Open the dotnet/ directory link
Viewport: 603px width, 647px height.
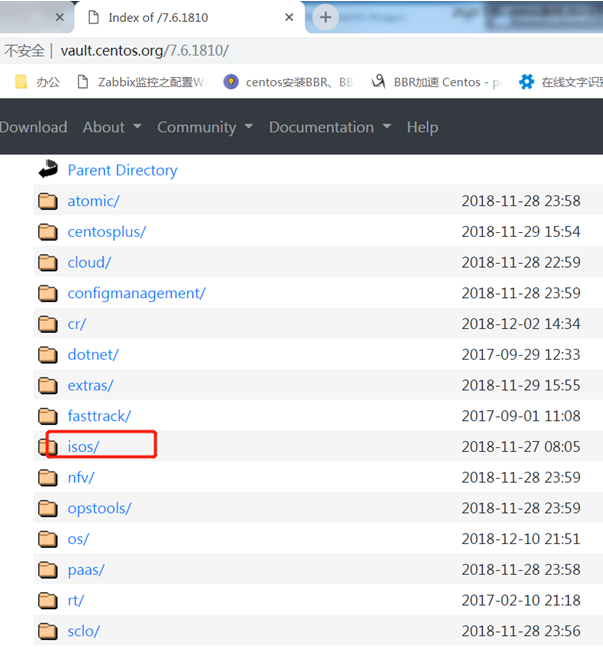93,354
